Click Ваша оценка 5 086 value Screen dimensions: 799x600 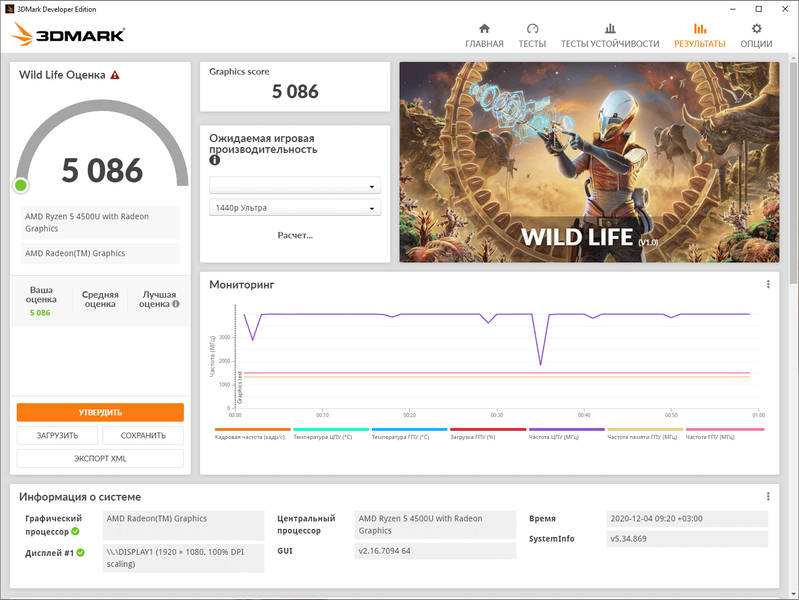[40, 312]
